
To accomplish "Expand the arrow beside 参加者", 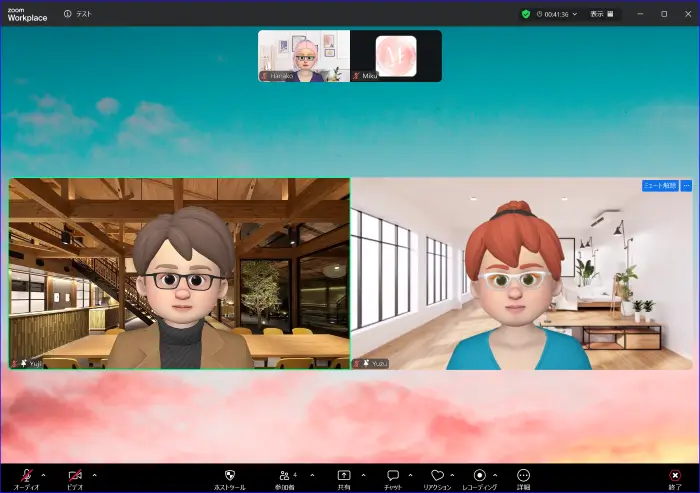I will (x=312, y=475).
